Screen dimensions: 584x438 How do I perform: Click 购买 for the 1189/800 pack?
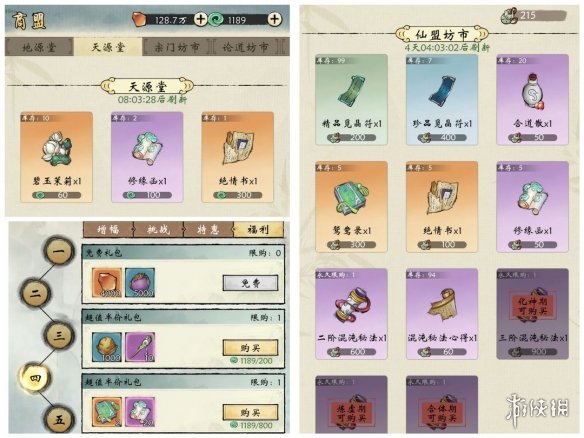coord(250,412)
